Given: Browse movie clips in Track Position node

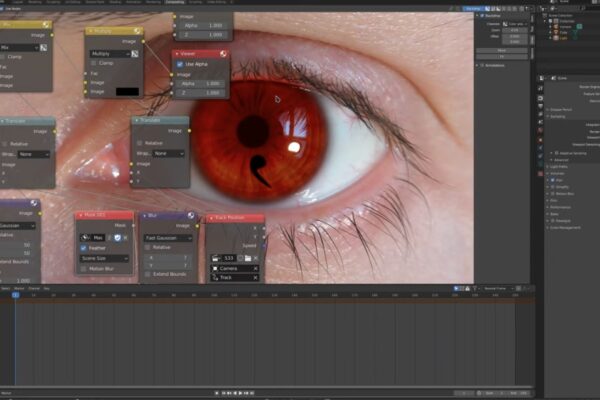Looking at the screenshot, I should (215, 258).
